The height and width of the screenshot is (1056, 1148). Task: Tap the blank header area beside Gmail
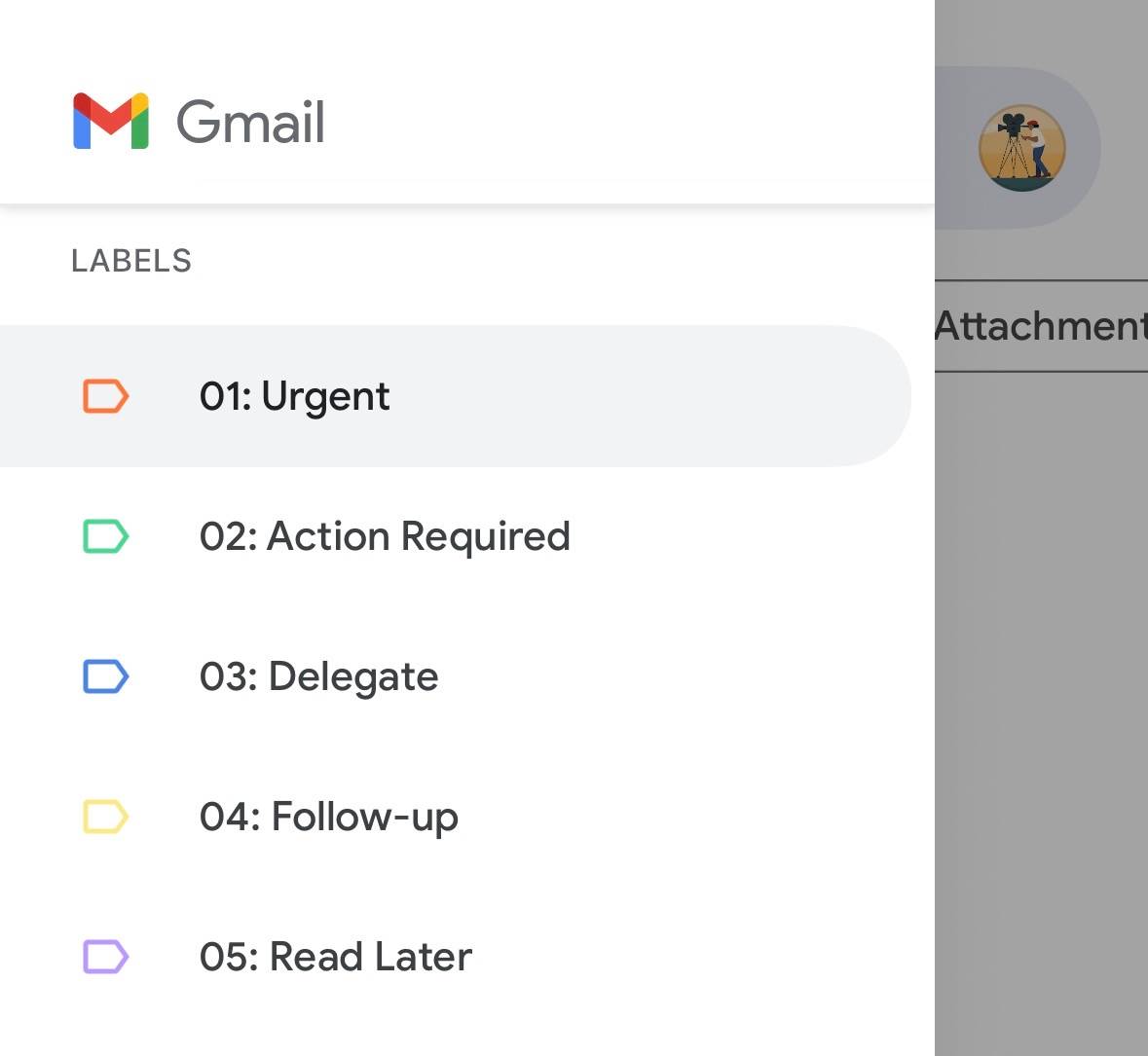(x=622, y=121)
